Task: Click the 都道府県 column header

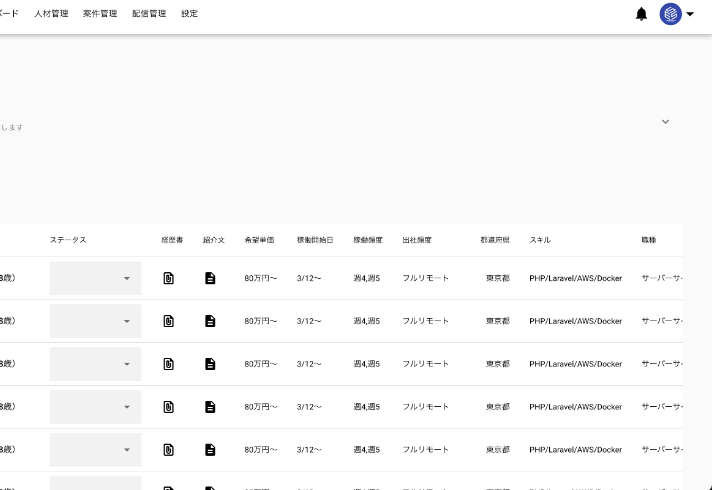Action: tap(495, 240)
